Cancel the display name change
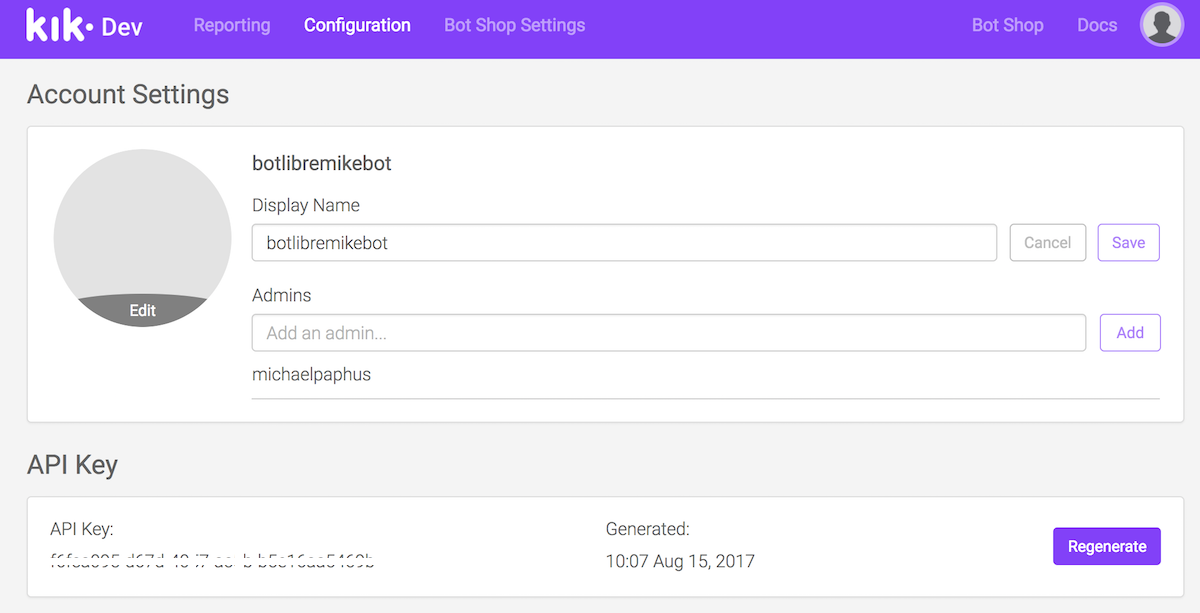This screenshot has width=1200, height=613. point(1047,243)
